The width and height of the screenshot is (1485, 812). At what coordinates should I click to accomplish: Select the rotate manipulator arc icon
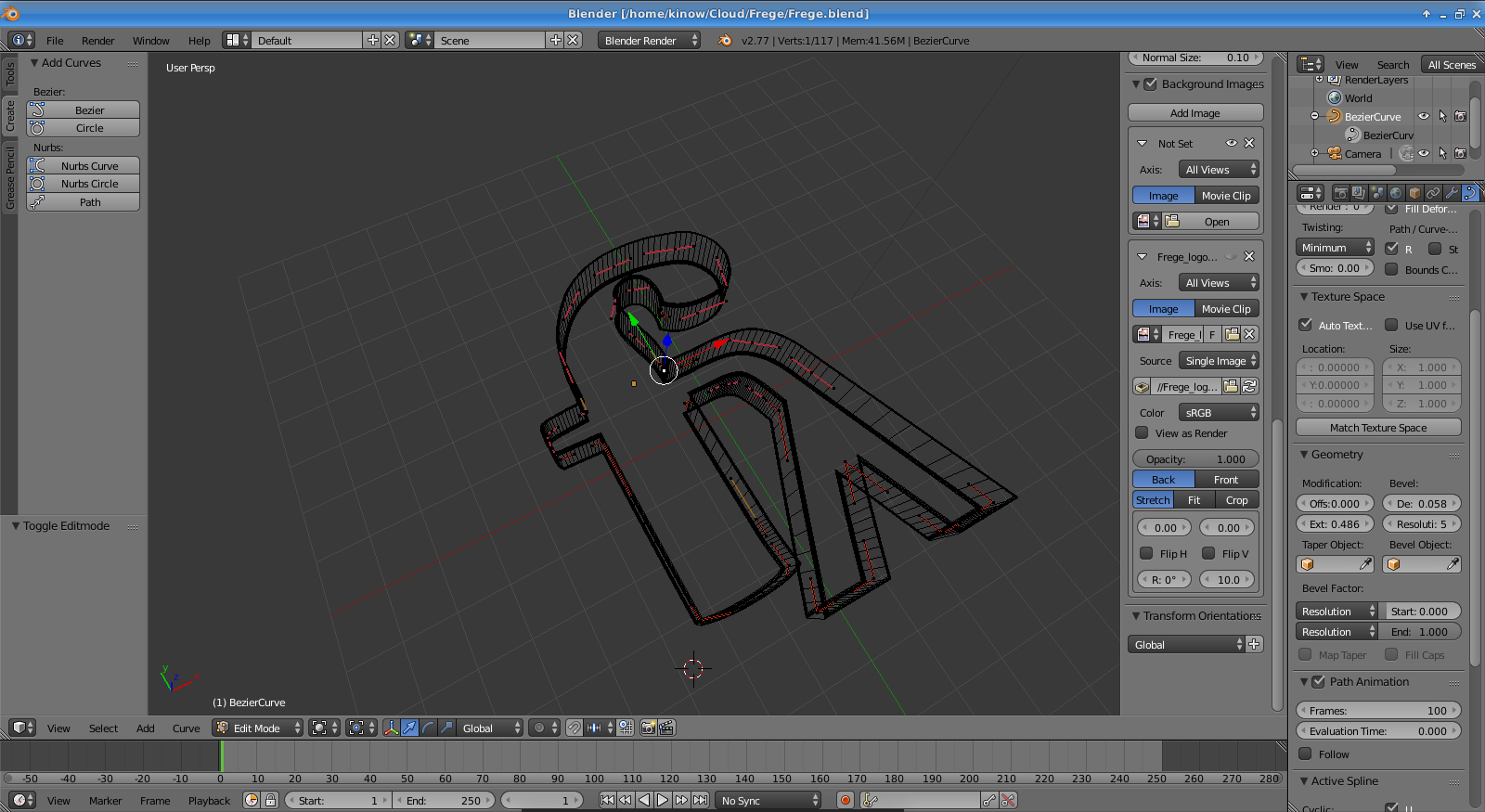pyautogui.click(x=428, y=728)
